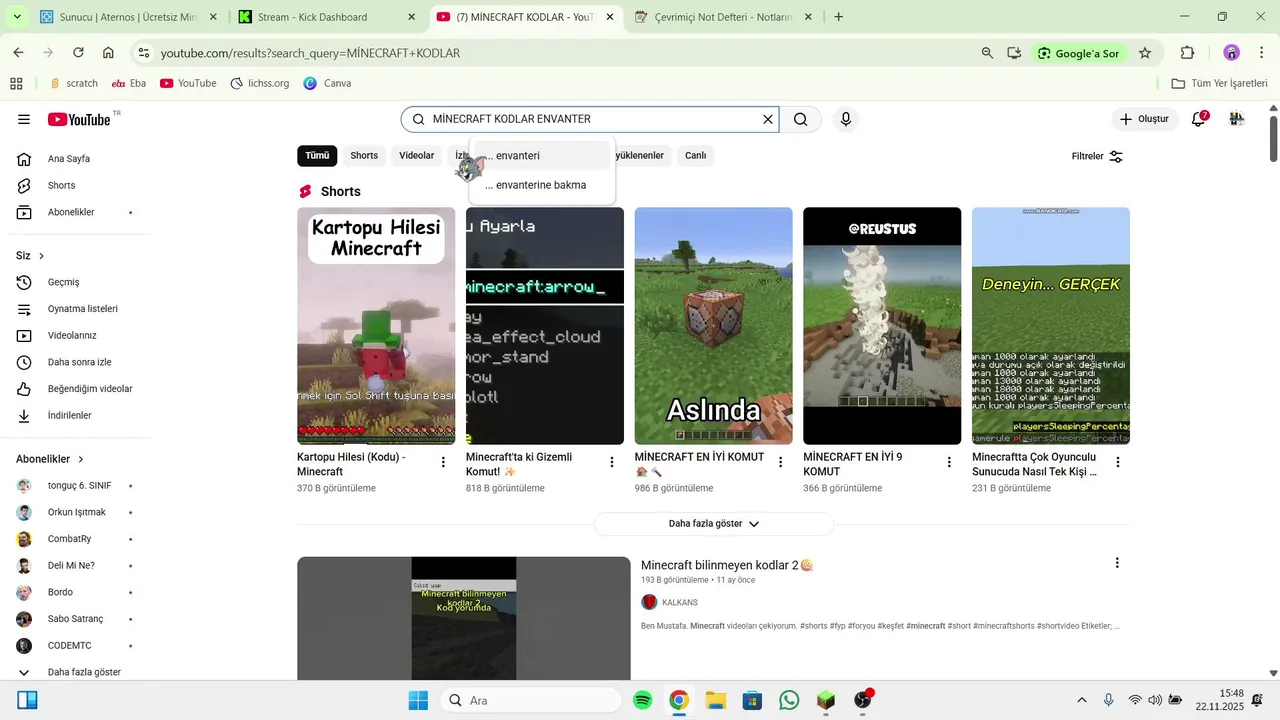
Task: Choose the '... envanteri' search suggestion
Action: pyautogui.click(x=542, y=156)
